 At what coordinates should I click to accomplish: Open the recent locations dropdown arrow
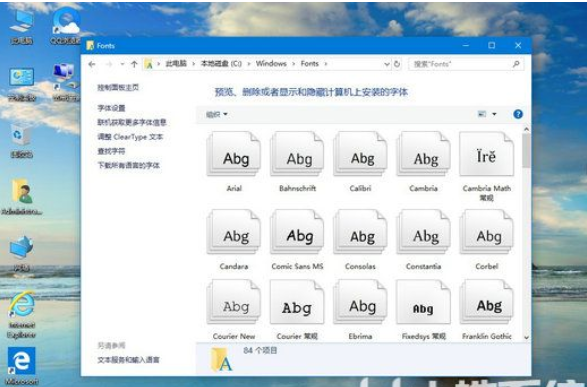coord(122,64)
